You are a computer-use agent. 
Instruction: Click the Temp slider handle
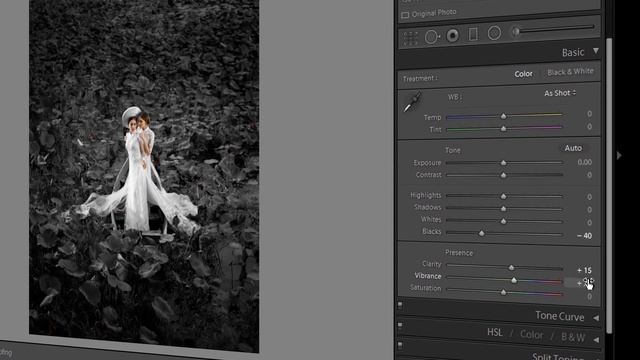[x=503, y=116]
